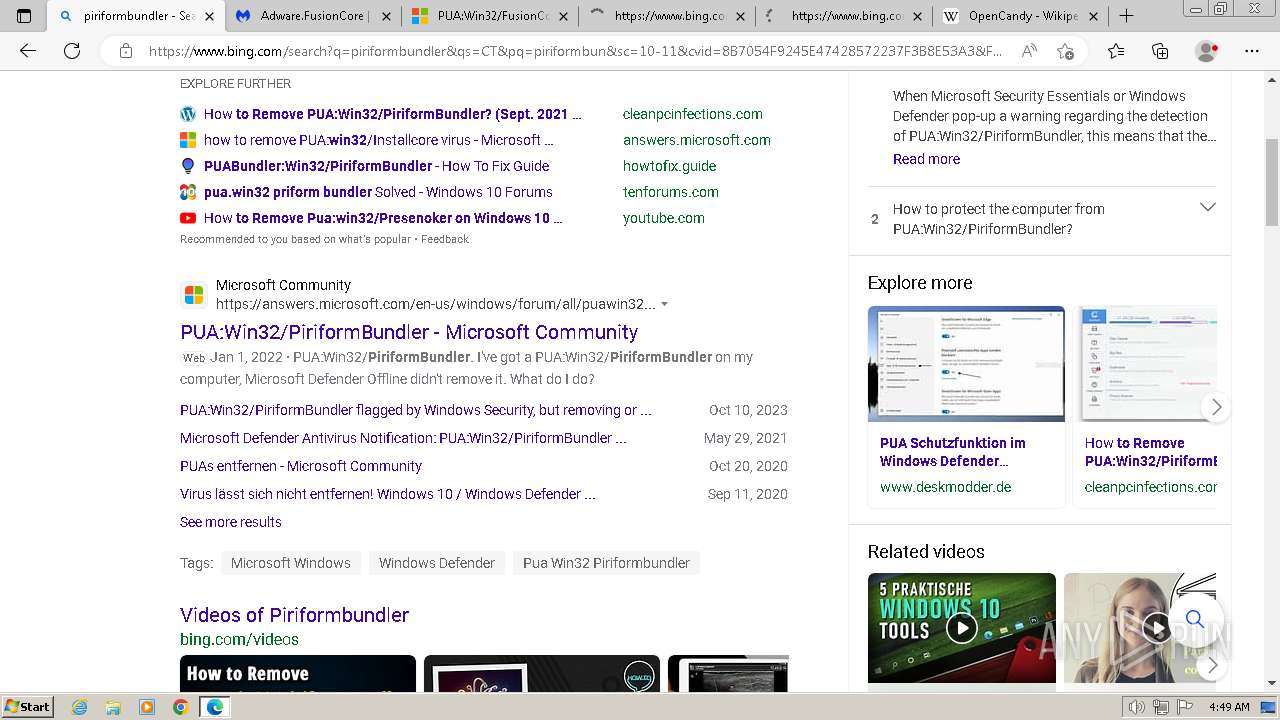Click the vertical page scrollbar thumb
The width and height of the screenshot is (1280, 720).
(x=1272, y=183)
